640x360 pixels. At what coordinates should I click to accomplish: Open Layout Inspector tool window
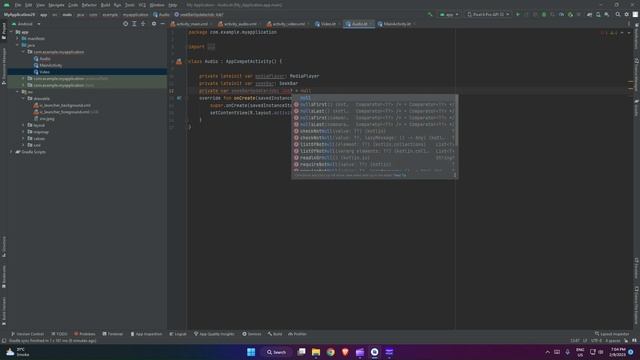click(612, 334)
